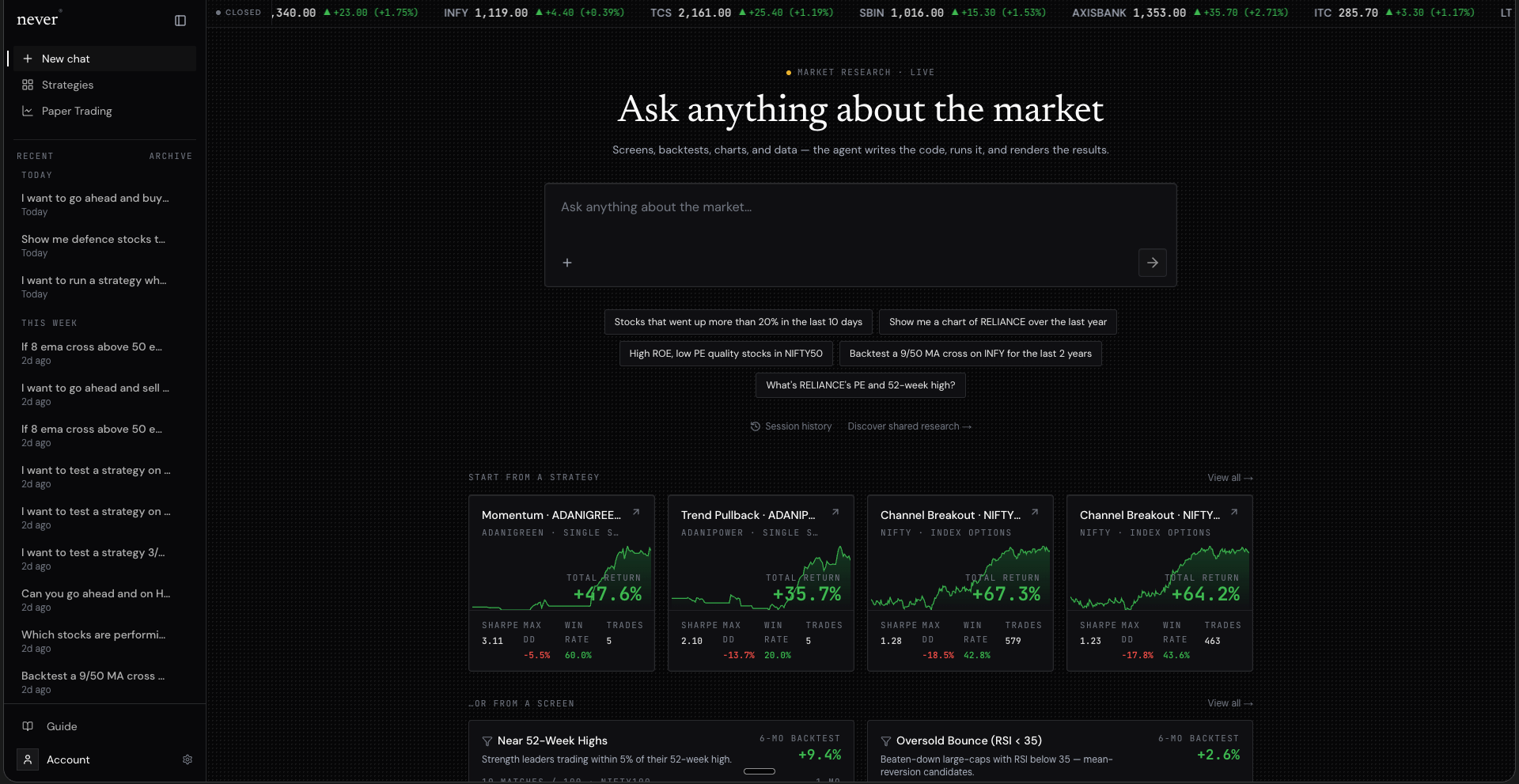Choose 'What's RELIANCE's PE and 52-week high?' suggestion
Screen dimensions: 1519x784
(861, 385)
